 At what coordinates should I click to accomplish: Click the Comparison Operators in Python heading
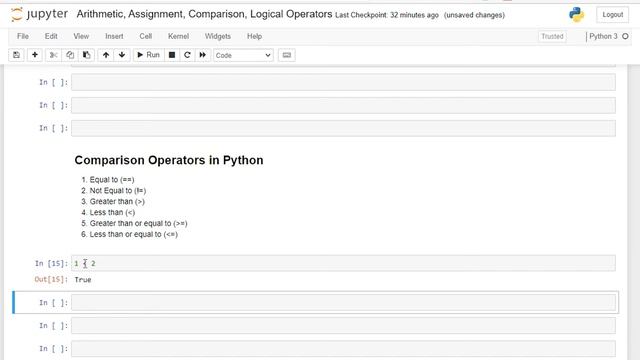coord(169,160)
